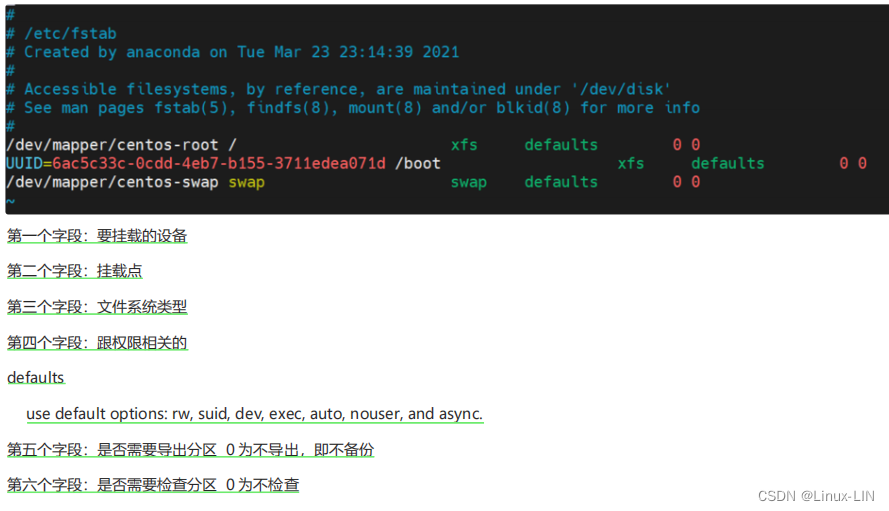Select the 'Accessible filesystems' comment line
This screenshot has width=889, height=511.
coord(347,89)
